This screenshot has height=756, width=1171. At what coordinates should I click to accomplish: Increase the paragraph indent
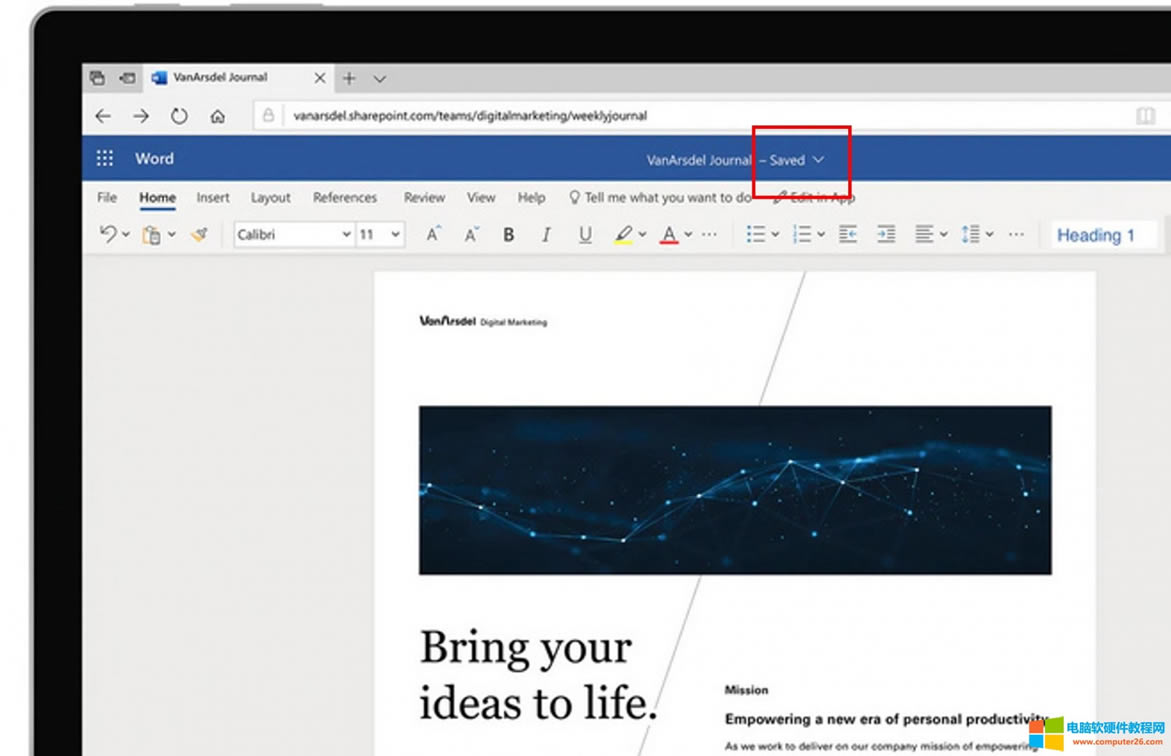pyautogui.click(x=886, y=235)
